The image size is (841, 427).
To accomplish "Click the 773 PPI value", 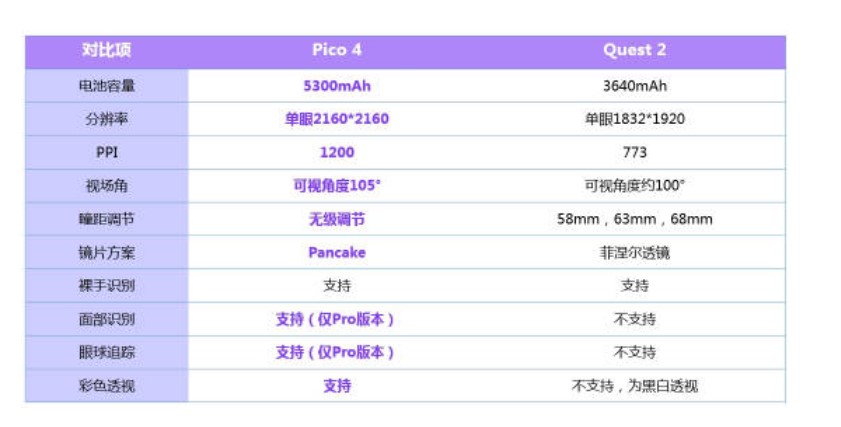I will point(635,152).
